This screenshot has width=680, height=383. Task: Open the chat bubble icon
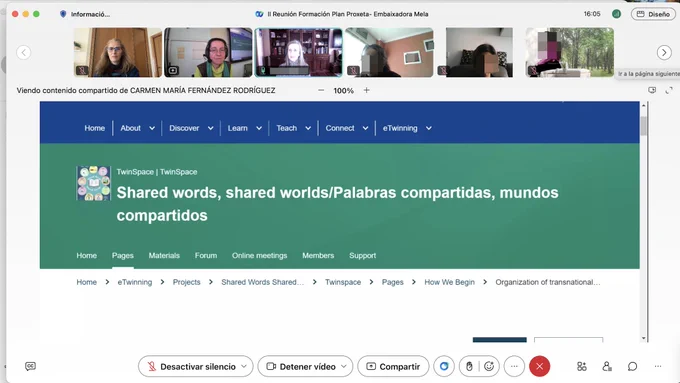coord(632,367)
